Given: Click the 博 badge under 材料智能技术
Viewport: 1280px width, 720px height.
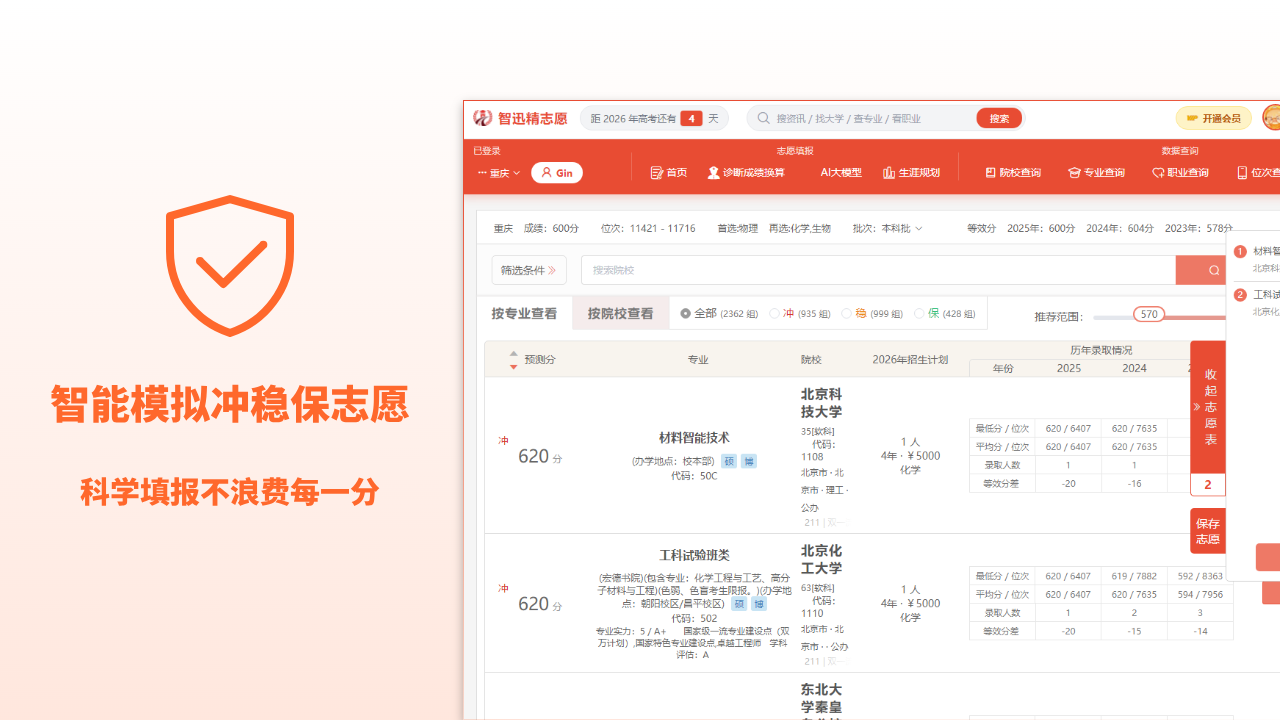Looking at the screenshot, I should [749, 462].
